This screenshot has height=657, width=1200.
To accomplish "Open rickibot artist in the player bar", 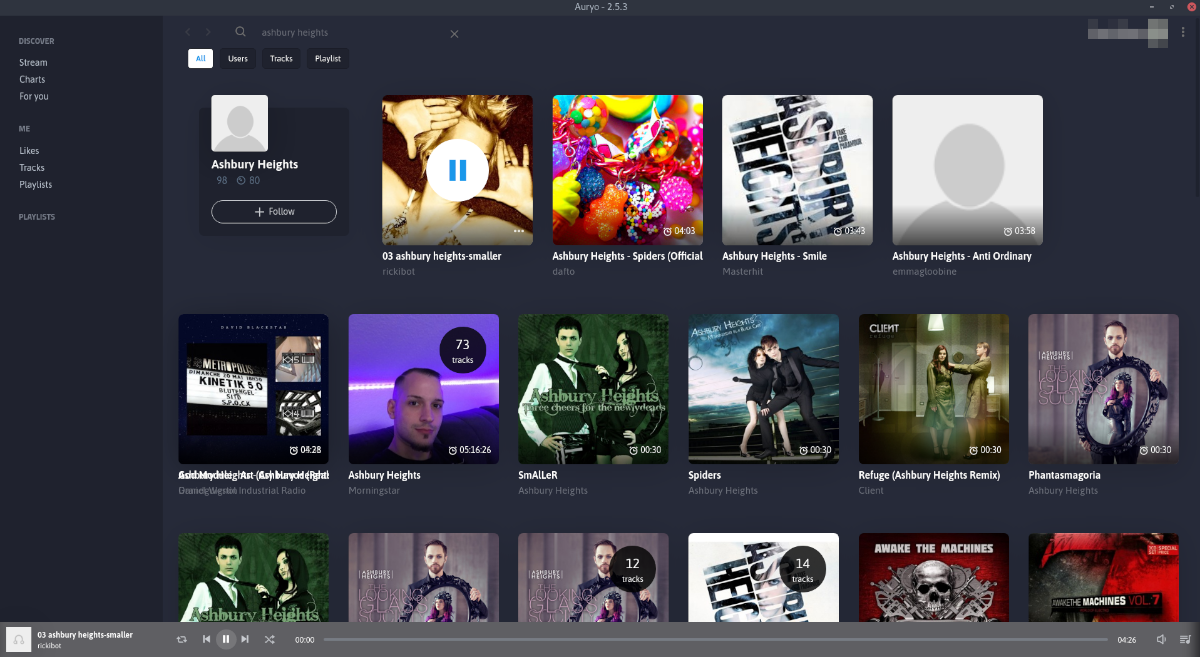I will pos(49,646).
